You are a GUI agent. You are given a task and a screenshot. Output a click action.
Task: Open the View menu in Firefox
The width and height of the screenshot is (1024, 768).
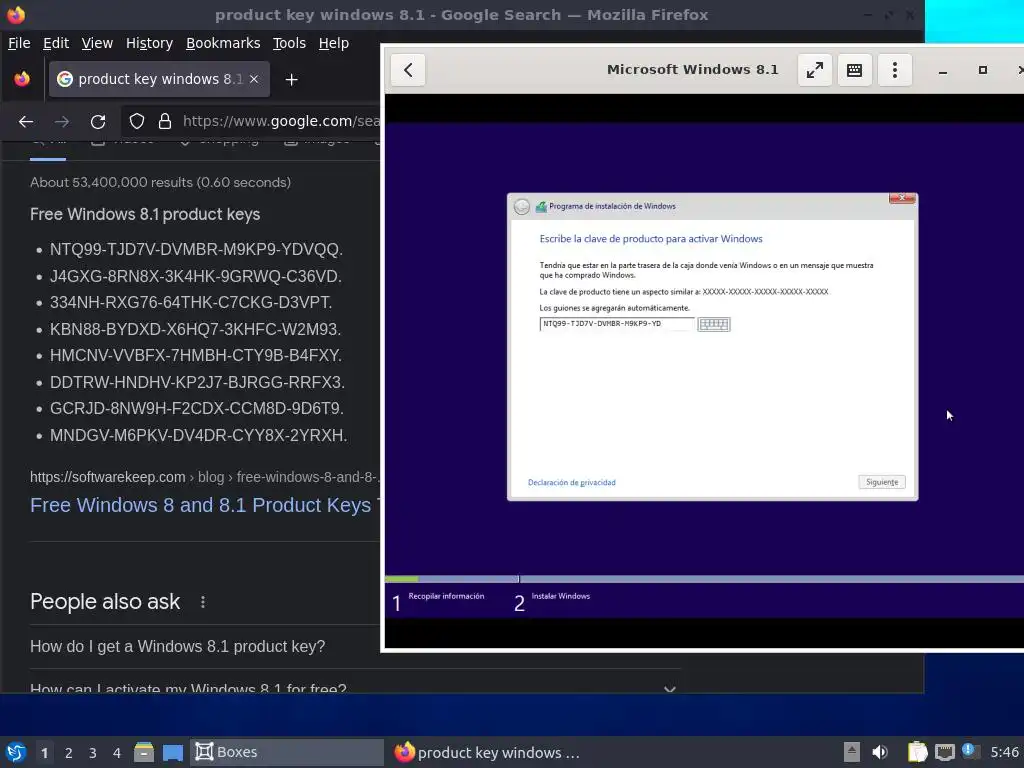coord(97,43)
